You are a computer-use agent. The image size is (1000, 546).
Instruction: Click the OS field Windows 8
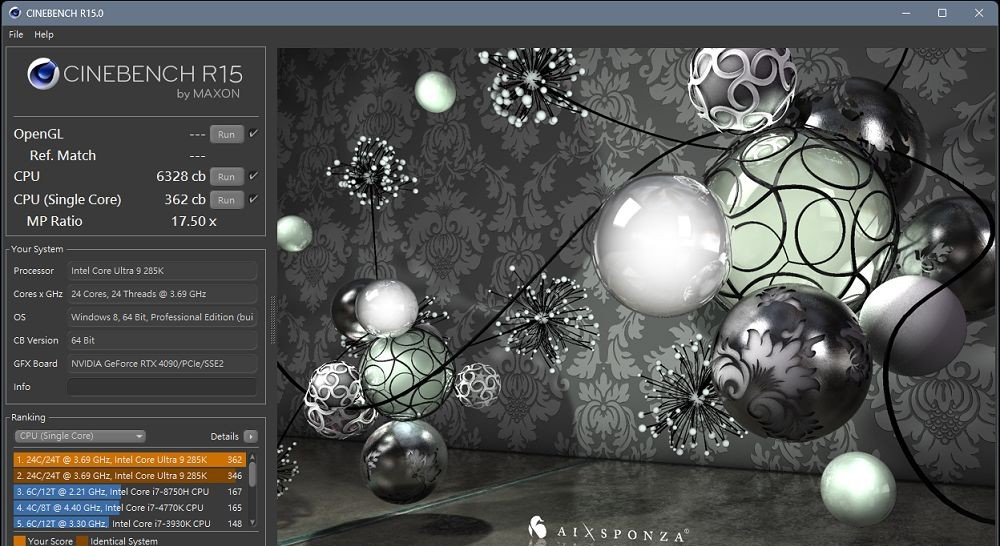[162, 317]
